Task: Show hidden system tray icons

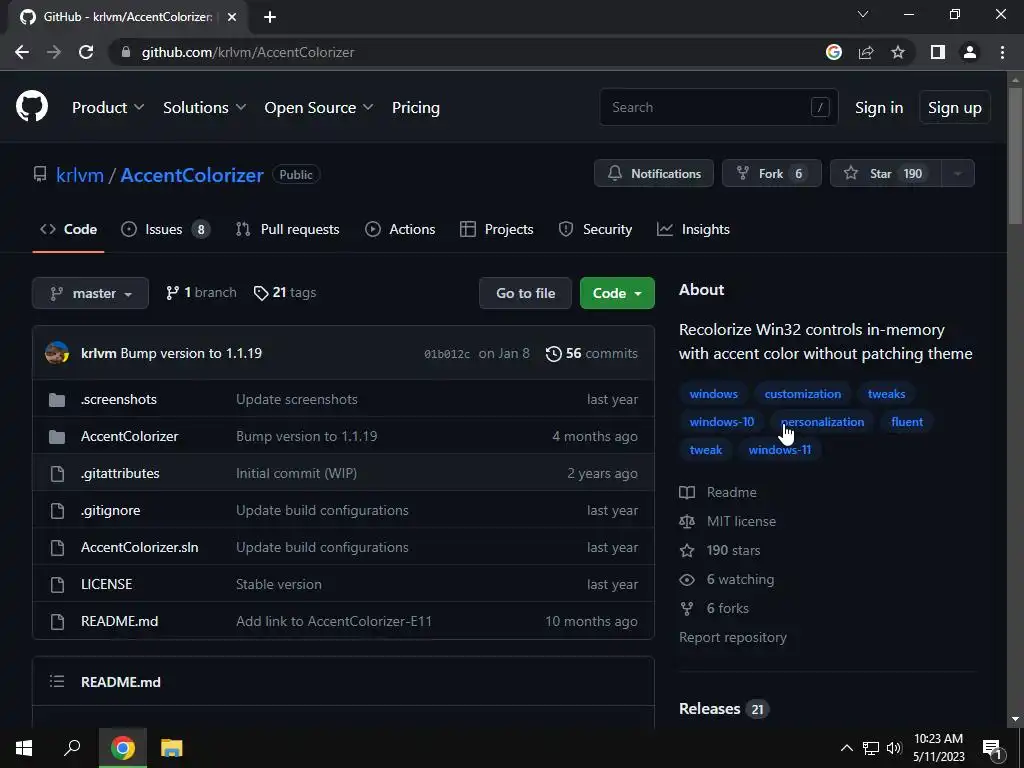Action: (x=846, y=748)
